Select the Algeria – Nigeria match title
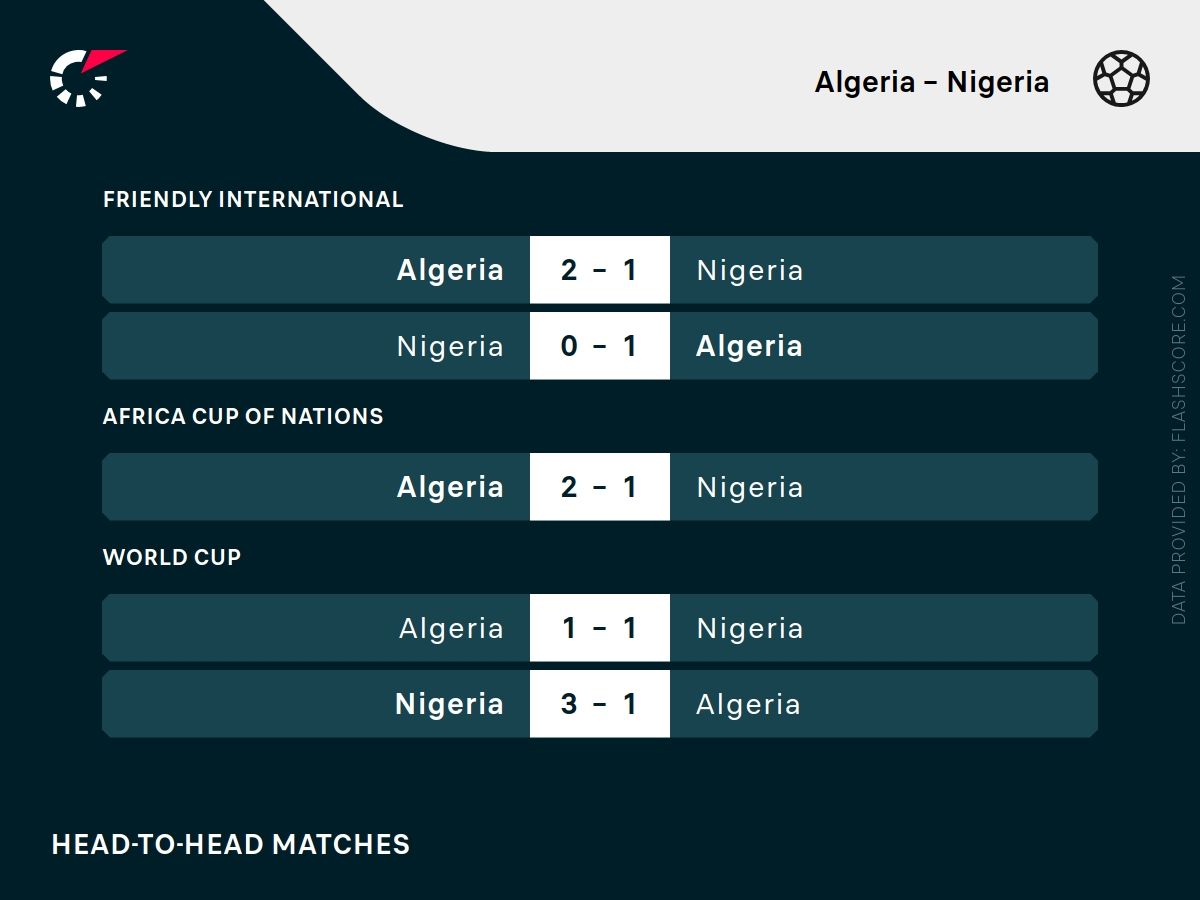The height and width of the screenshot is (900, 1200). 931,82
